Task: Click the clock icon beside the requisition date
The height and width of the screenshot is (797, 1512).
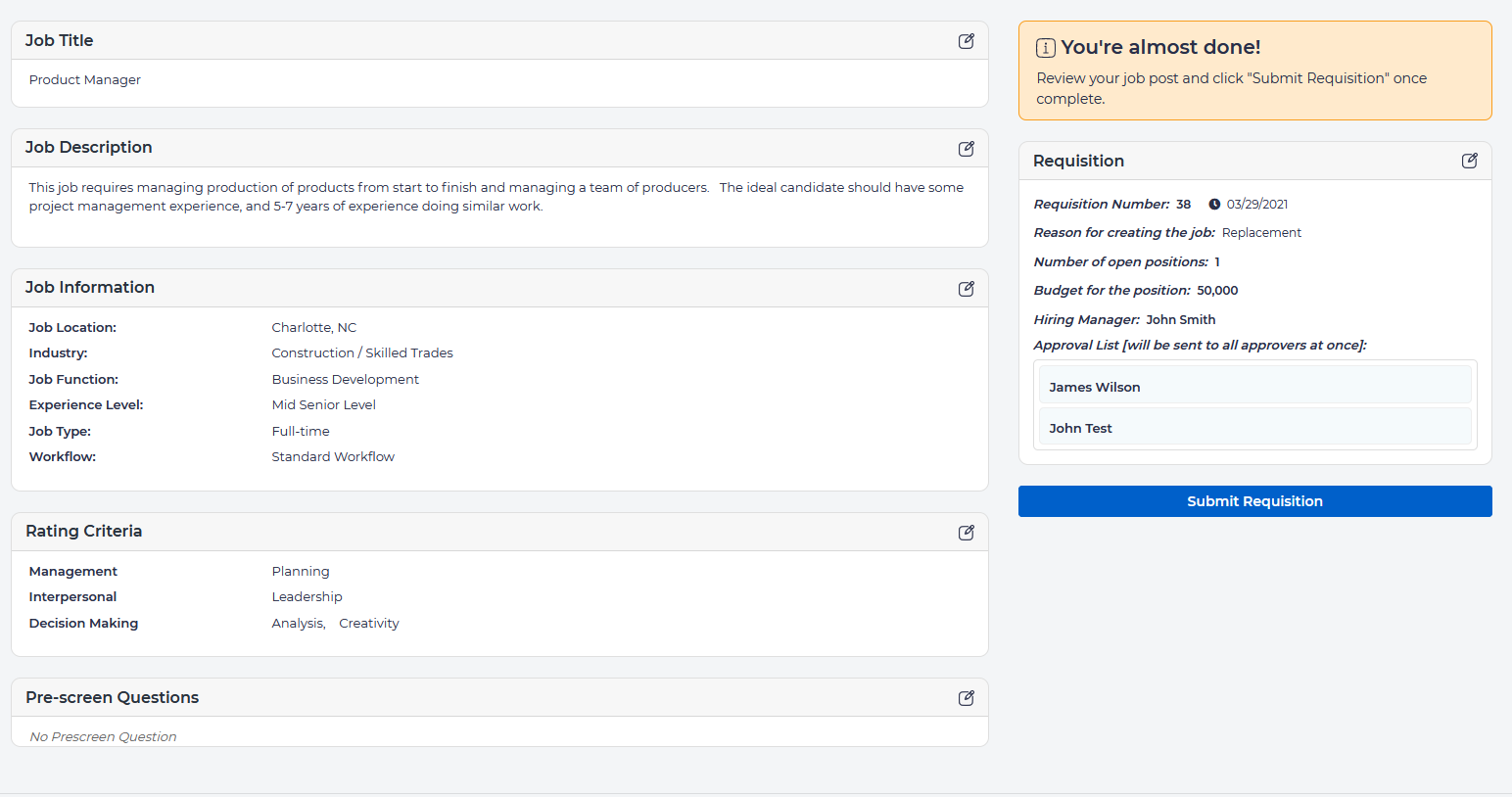Action: click(x=1214, y=205)
